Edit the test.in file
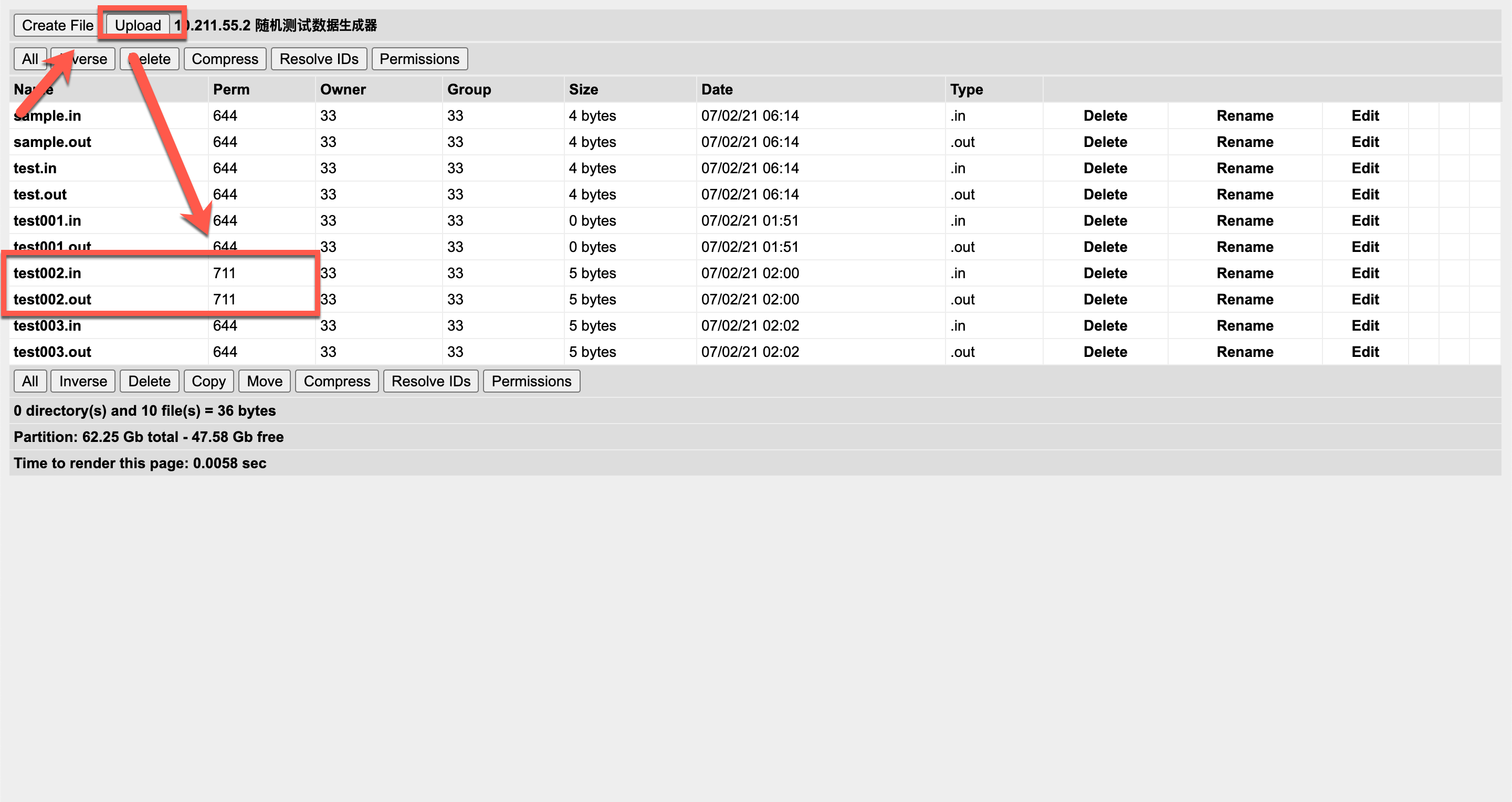The height and width of the screenshot is (802, 1512). [x=1364, y=168]
